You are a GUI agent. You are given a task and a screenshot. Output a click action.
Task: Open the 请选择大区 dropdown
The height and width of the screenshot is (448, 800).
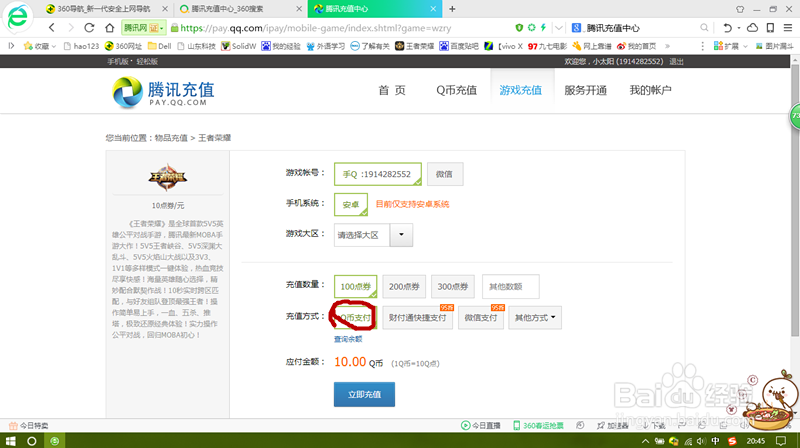click(x=373, y=235)
